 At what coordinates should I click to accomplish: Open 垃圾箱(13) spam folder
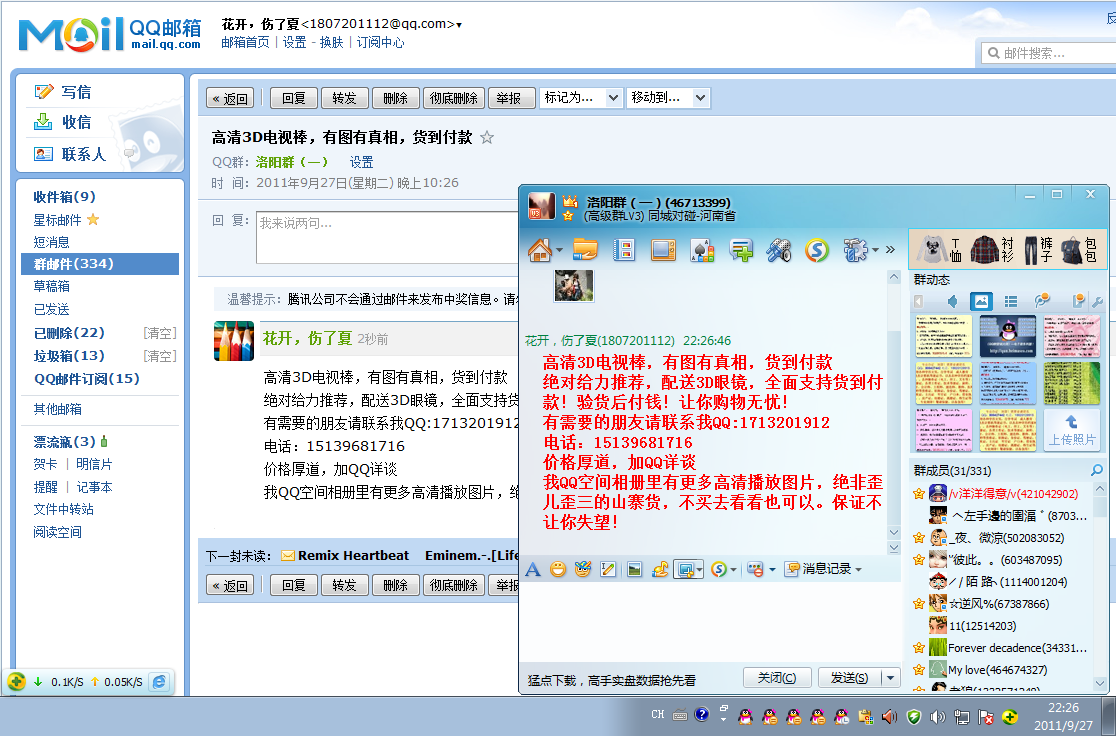tap(68, 355)
